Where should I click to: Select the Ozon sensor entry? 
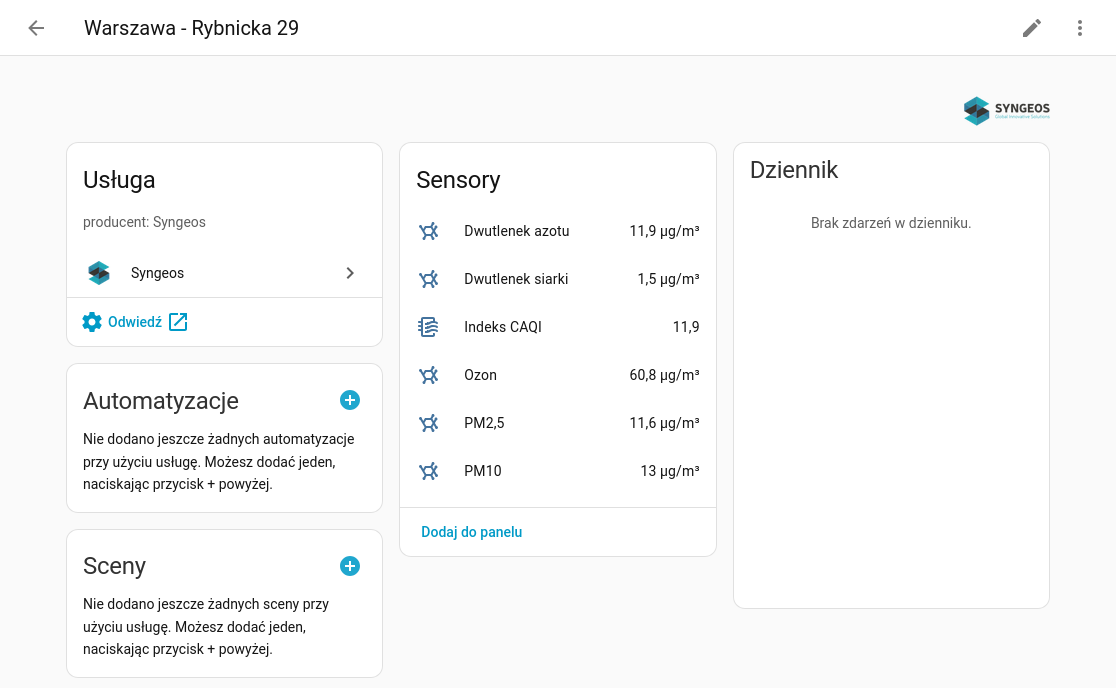(x=480, y=375)
